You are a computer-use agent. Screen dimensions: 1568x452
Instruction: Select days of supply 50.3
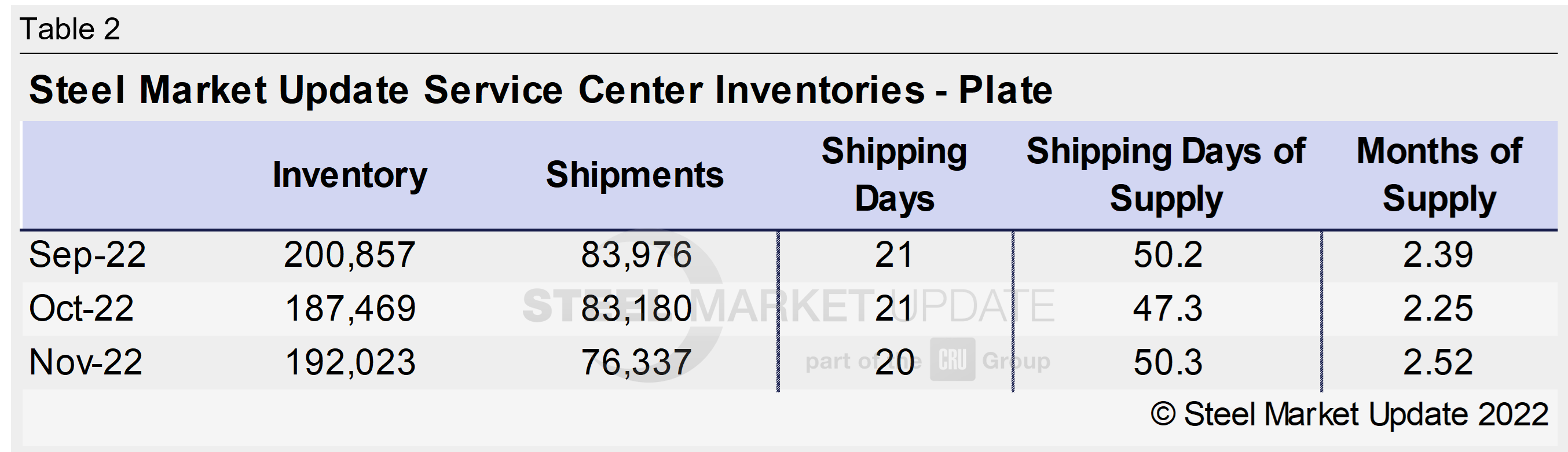1167,362
